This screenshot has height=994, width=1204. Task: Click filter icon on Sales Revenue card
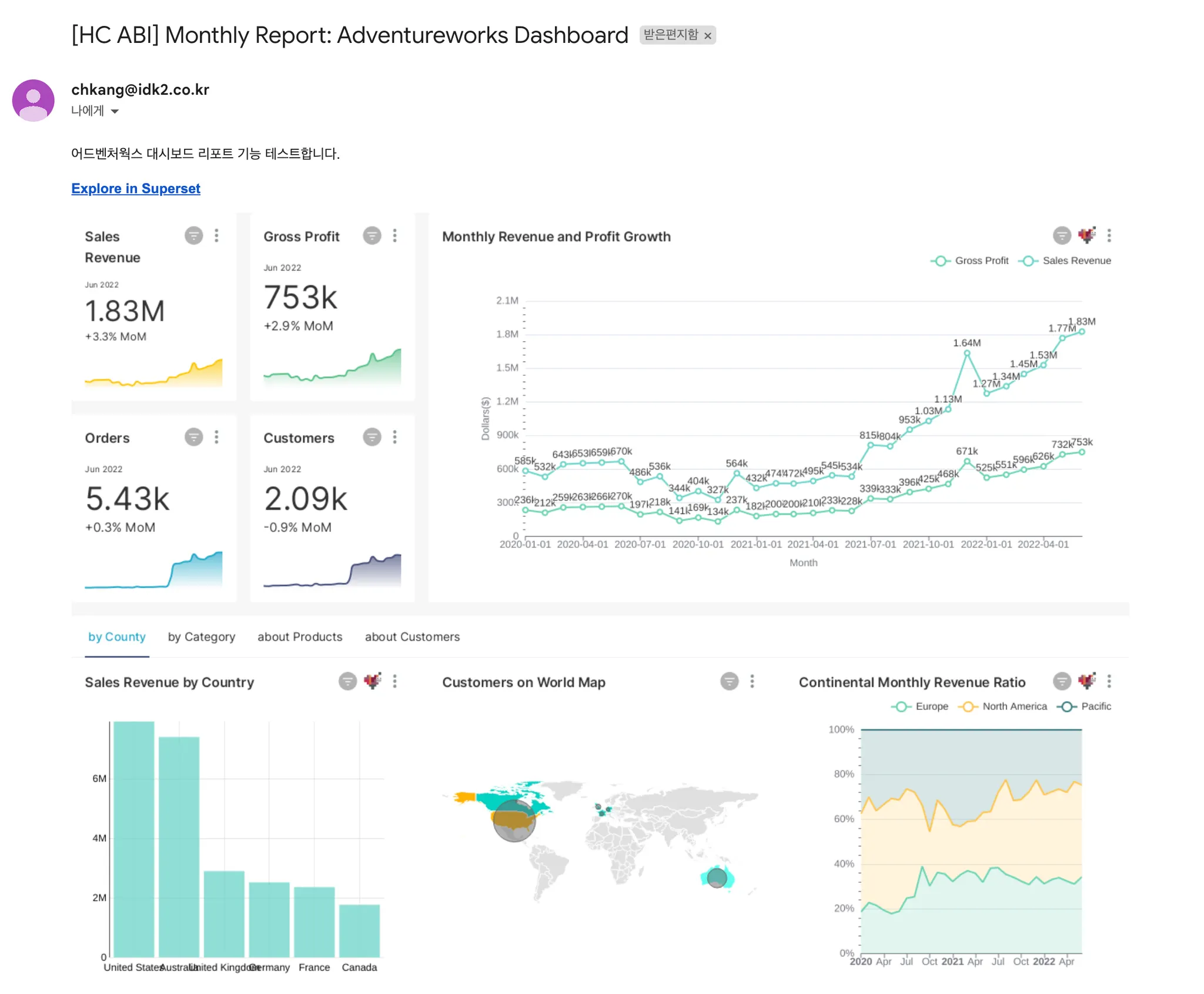point(193,236)
